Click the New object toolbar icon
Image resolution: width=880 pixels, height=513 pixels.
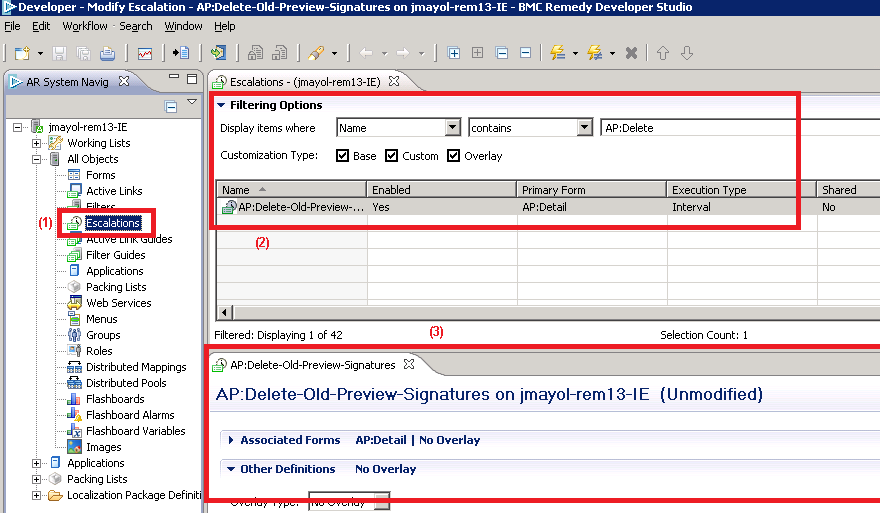(x=22, y=53)
